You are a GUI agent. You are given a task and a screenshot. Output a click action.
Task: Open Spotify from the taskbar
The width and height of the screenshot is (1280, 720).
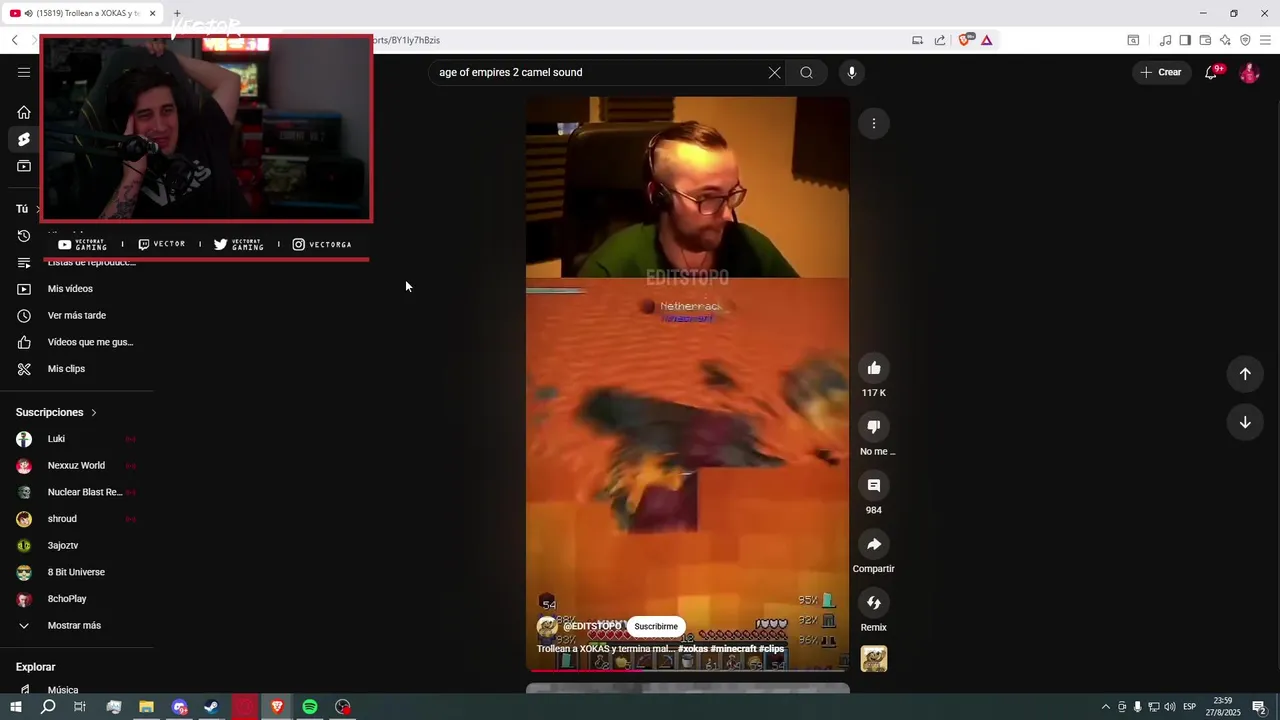pos(310,707)
